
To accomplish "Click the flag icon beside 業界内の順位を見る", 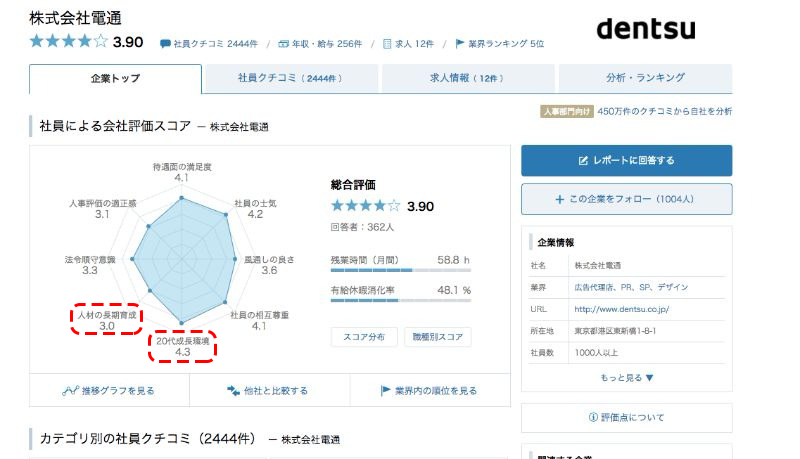I will click(385, 391).
